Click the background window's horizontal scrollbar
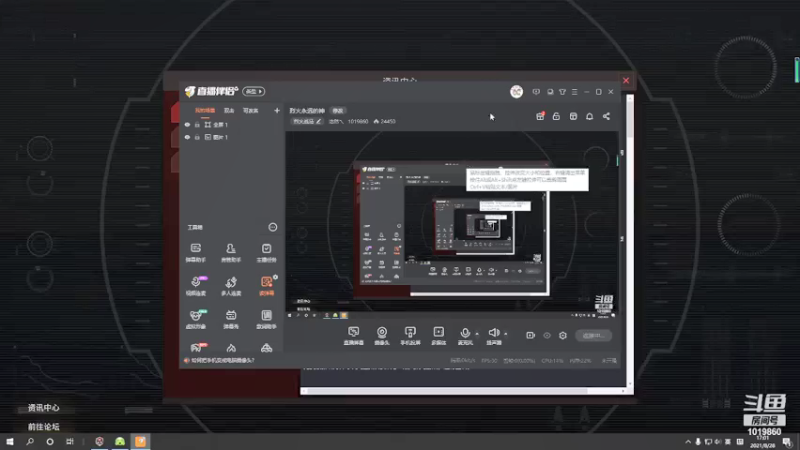The height and width of the screenshot is (450, 800). point(463,391)
